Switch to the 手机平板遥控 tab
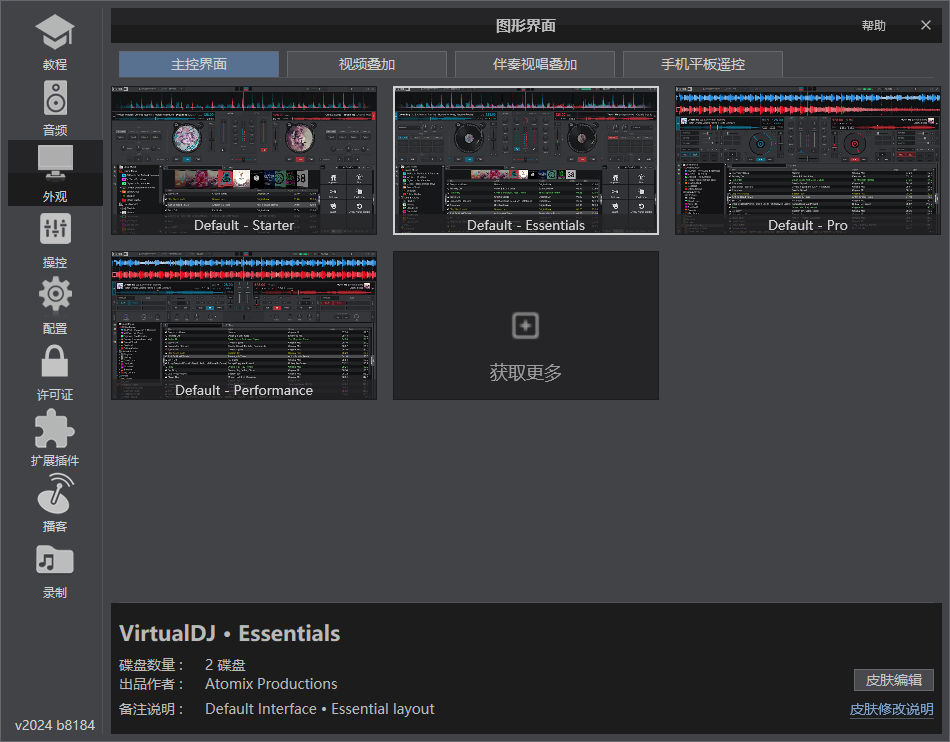Screen dimensions: 950x742 point(703,64)
